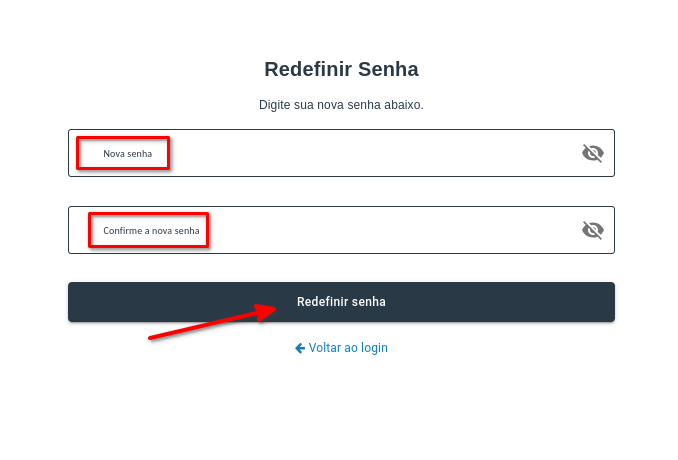Submit the form with the dark Redefinir senha button
Viewport: 678px width, 460px height.
pyautogui.click(x=341, y=302)
